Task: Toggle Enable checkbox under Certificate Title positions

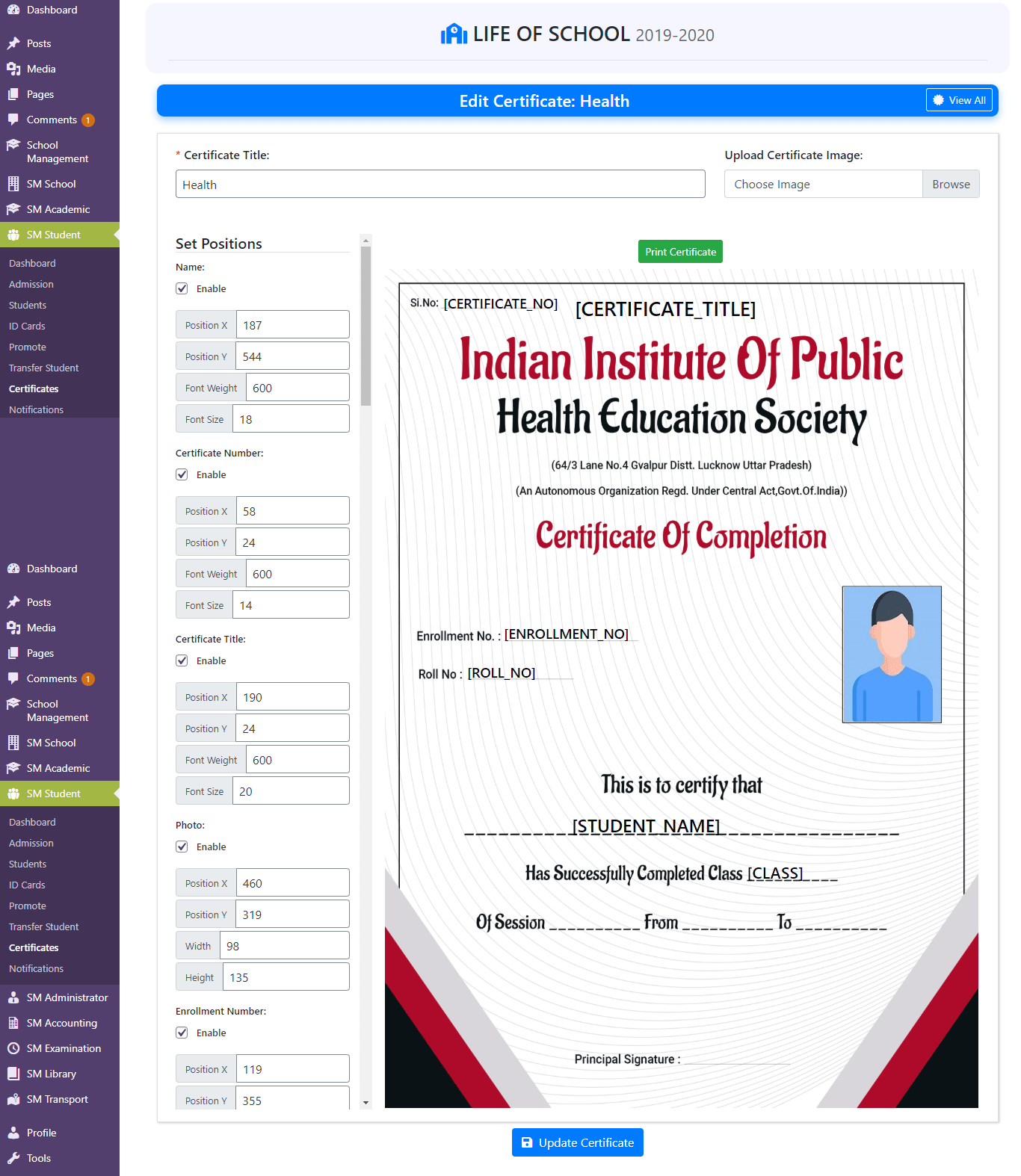Action: coord(182,660)
